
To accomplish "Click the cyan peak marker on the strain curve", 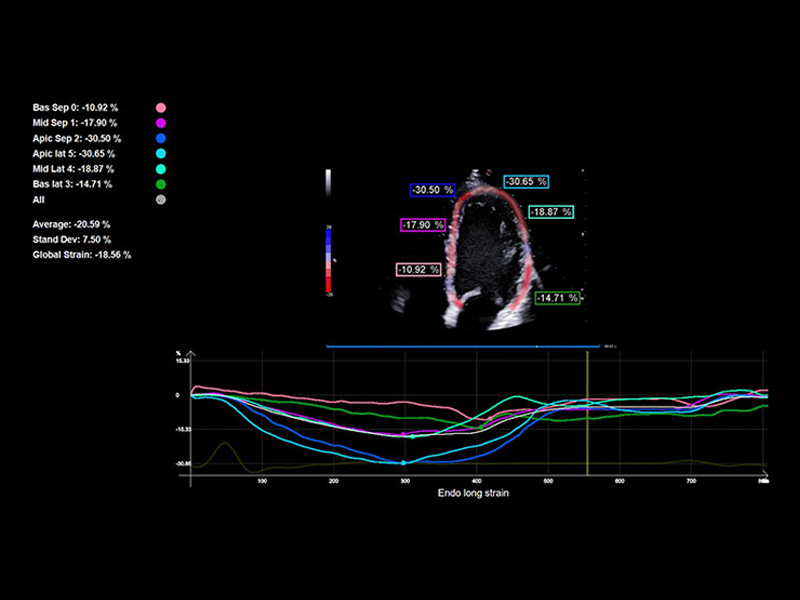I will pyautogui.click(x=404, y=463).
